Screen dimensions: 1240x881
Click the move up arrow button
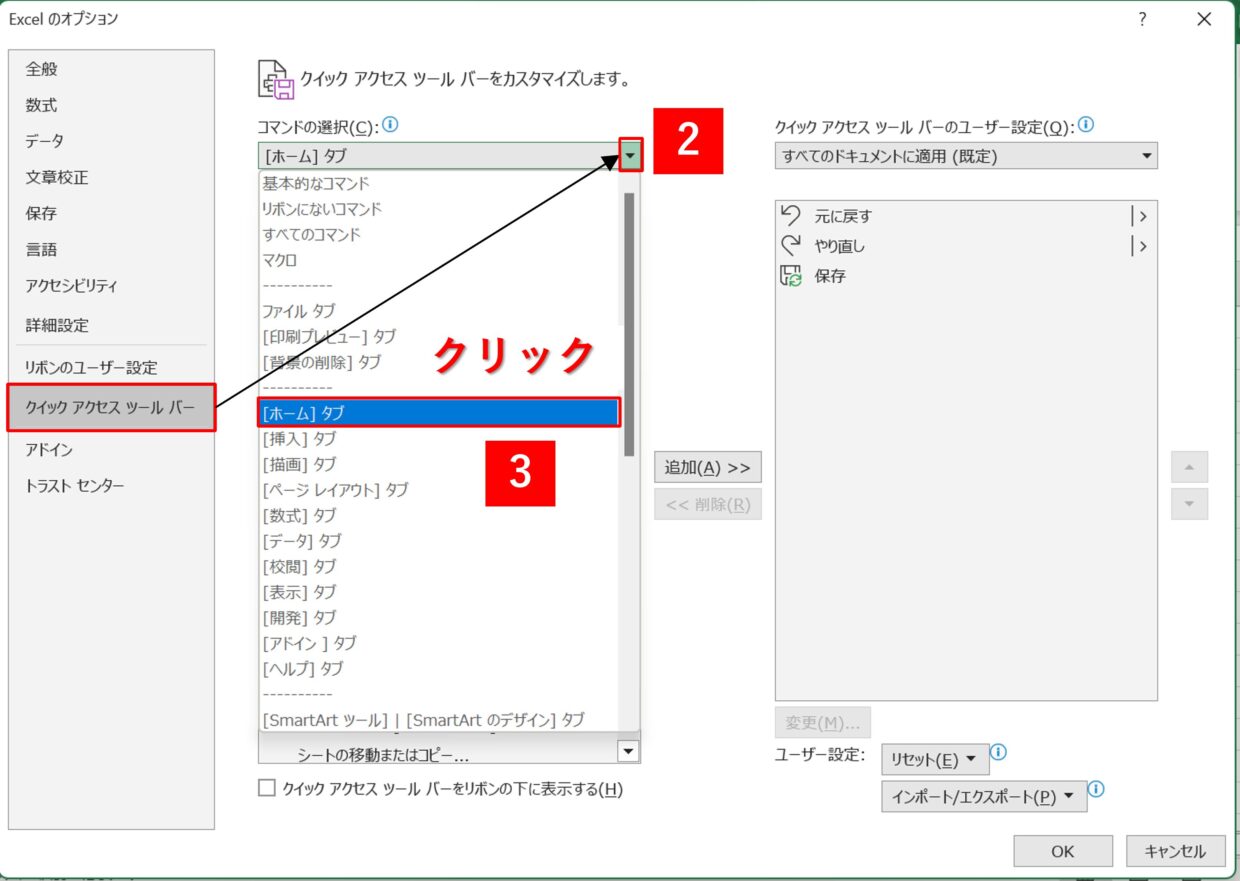pyautogui.click(x=1189, y=467)
